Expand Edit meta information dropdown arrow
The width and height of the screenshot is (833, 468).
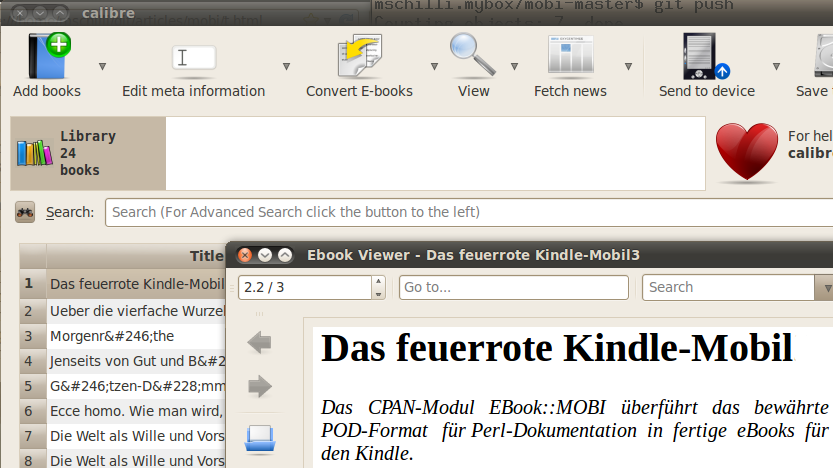[286, 66]
